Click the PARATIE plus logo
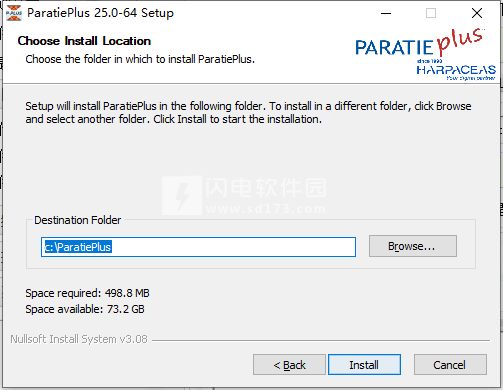This screenshot has width=503, height=390. [420, 43]
